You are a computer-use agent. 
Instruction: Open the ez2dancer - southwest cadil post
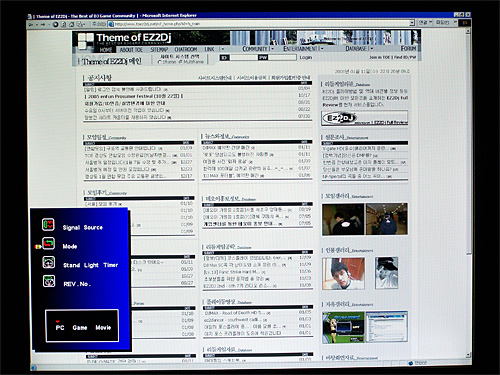click(233, 320)
